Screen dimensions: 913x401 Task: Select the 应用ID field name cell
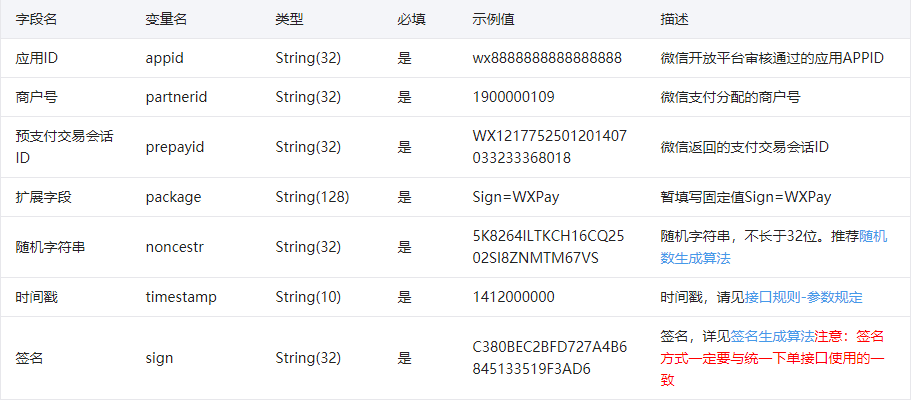click(36, 58)
